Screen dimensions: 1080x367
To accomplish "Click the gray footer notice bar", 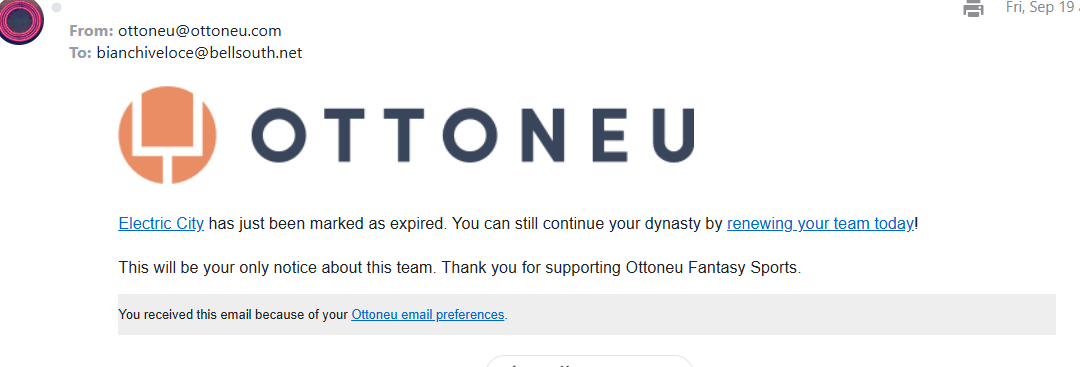I will coord(587,315).
